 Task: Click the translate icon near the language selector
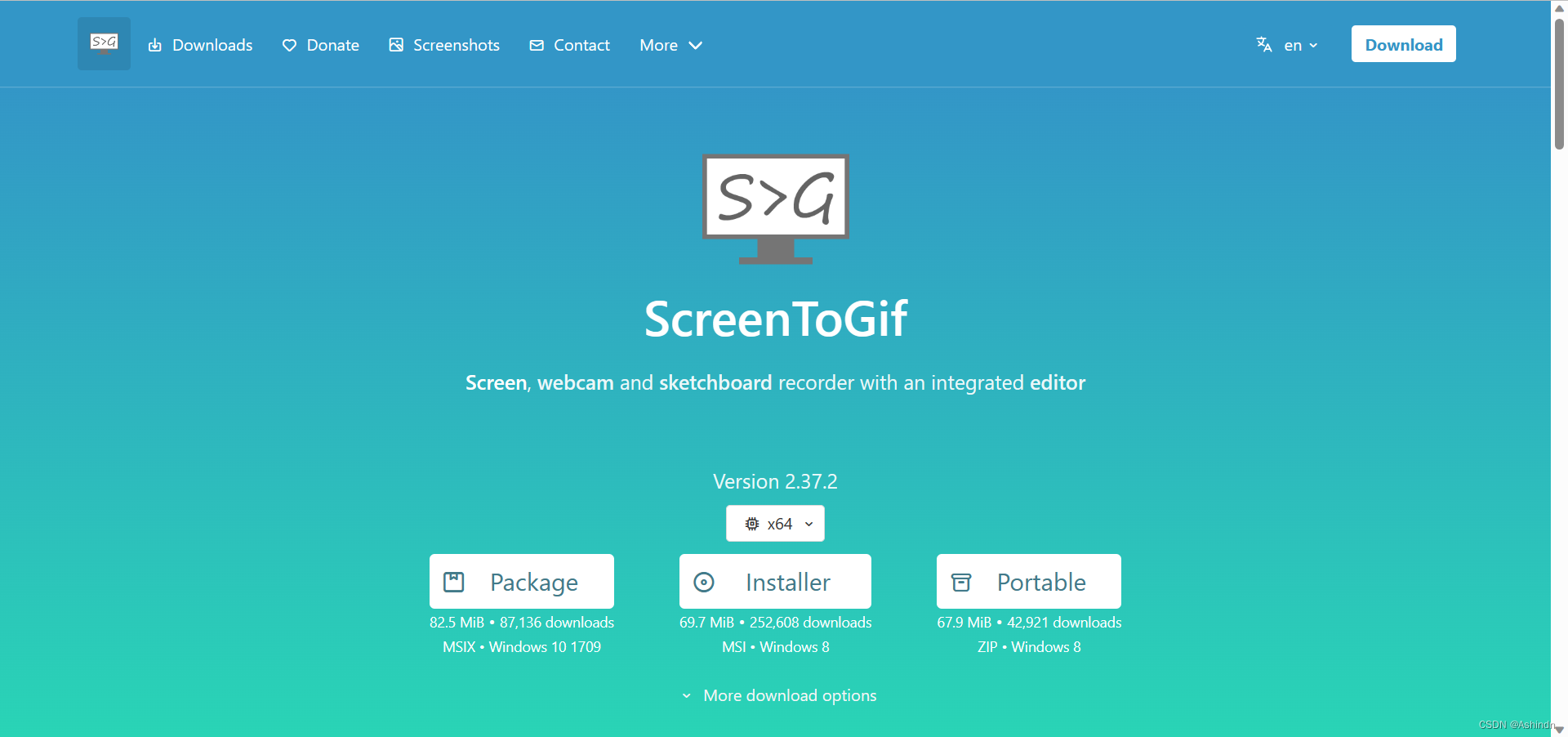pos(1263,45)
